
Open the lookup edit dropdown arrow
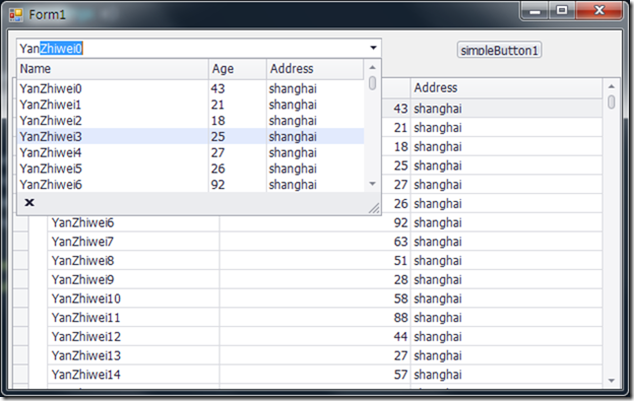coord(373,48)
